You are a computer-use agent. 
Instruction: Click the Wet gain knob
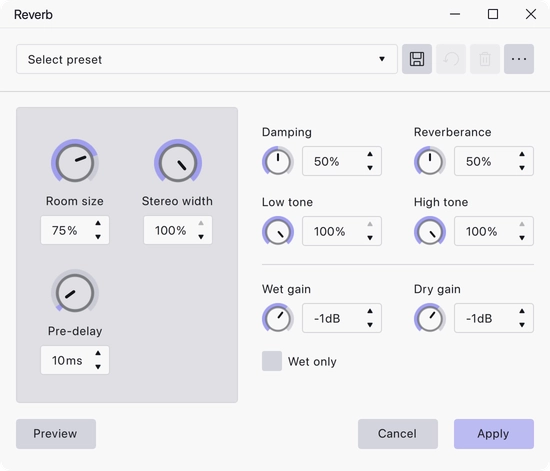278,318
